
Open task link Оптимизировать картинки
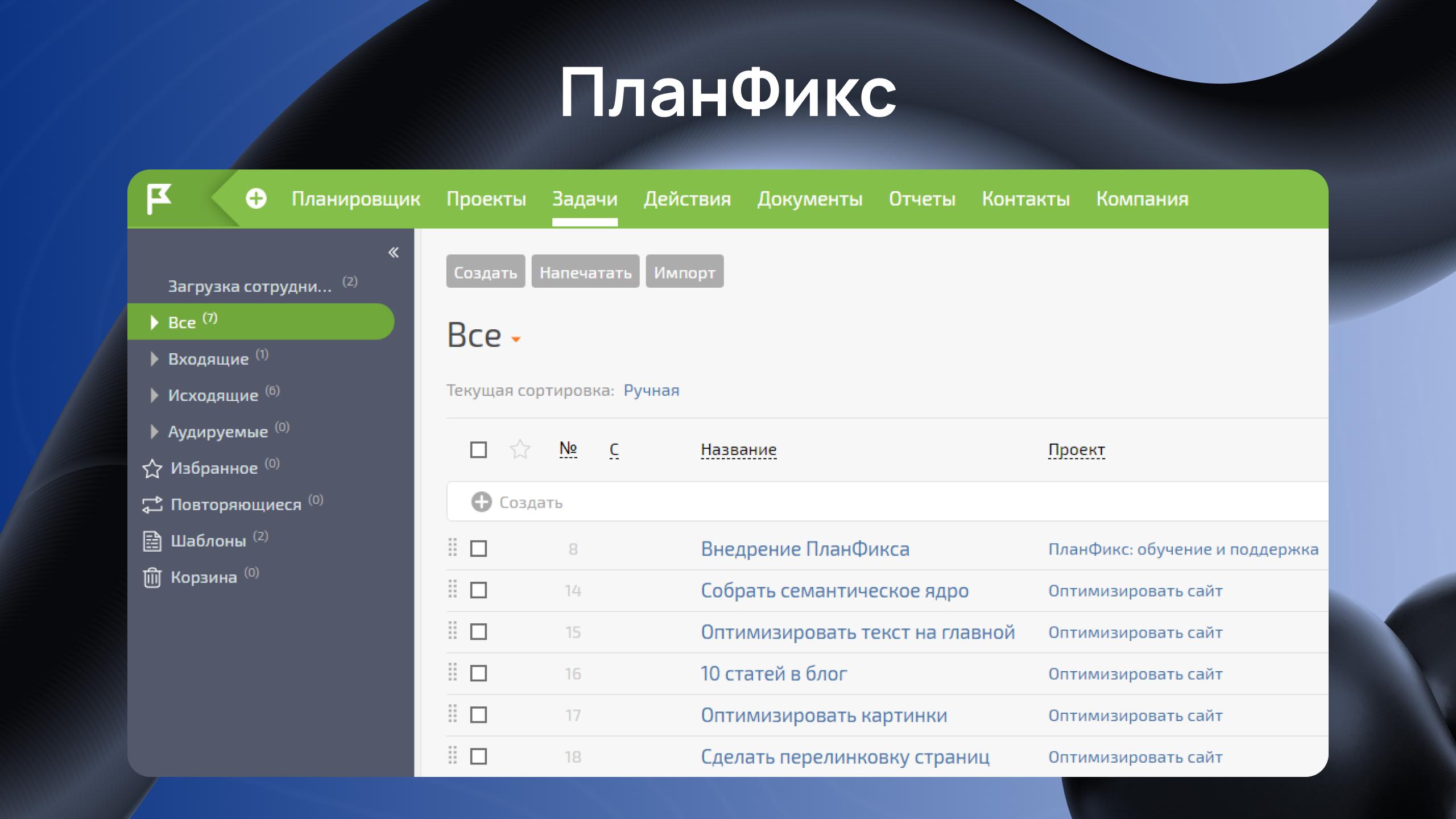[824, 715]
